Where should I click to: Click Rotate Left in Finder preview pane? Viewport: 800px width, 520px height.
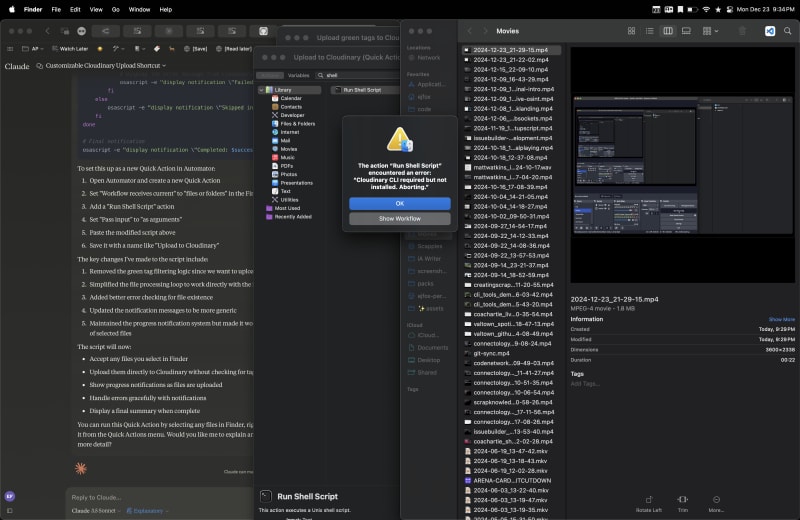(x=648, y=503)
